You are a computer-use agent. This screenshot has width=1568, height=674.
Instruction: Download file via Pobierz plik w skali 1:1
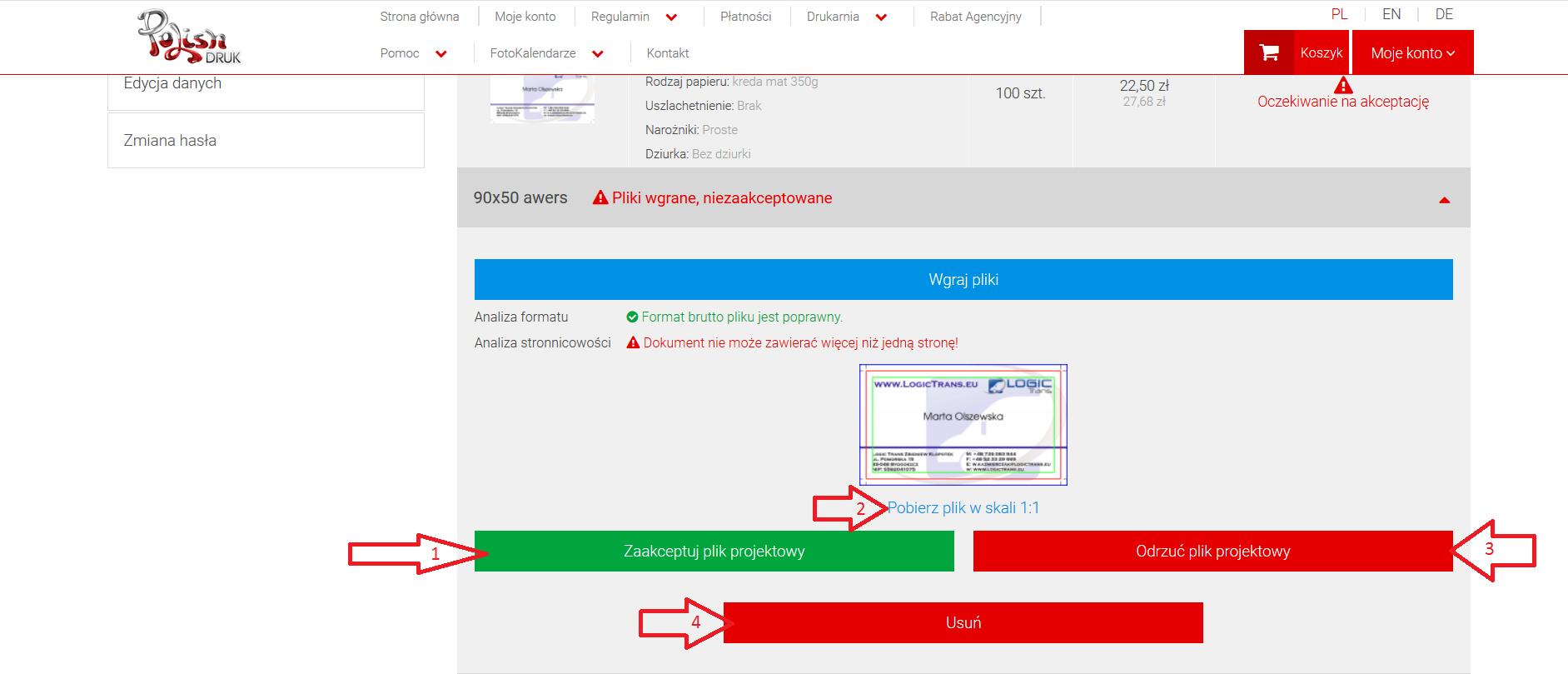(x=963, y=507)
